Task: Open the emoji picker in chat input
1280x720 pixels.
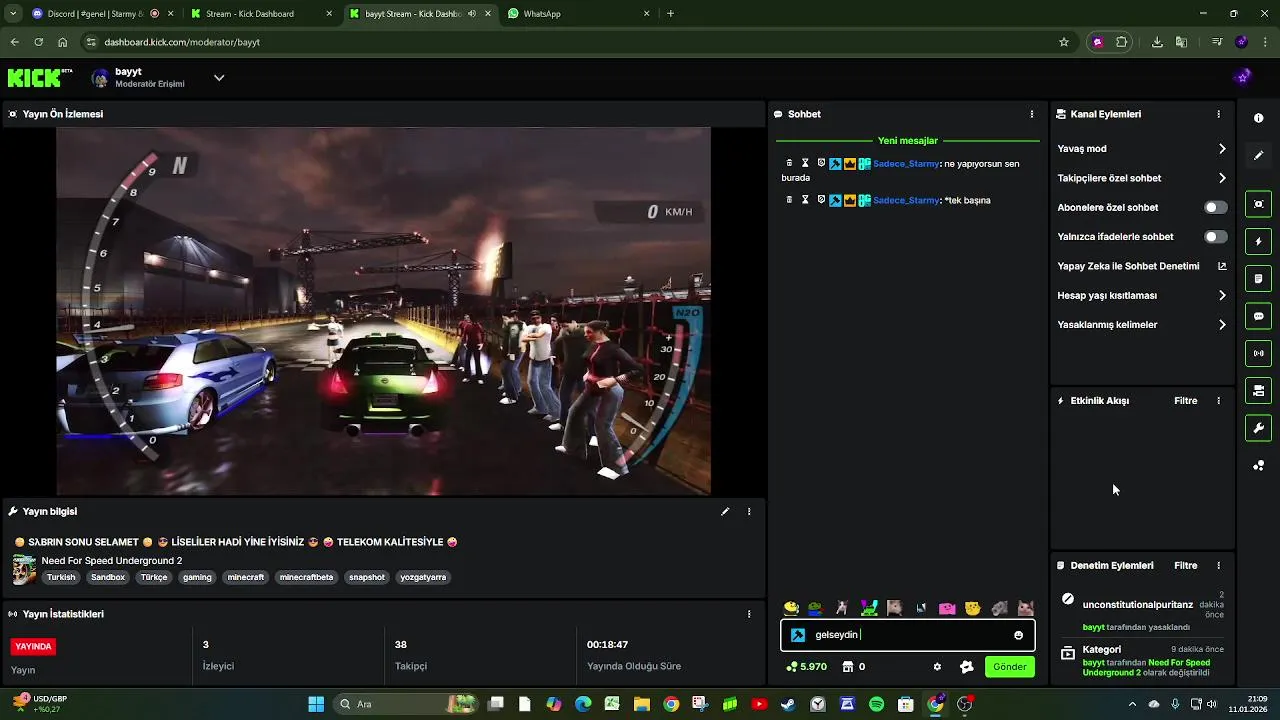Action: pyautogui.click(x=1018, y=635)
